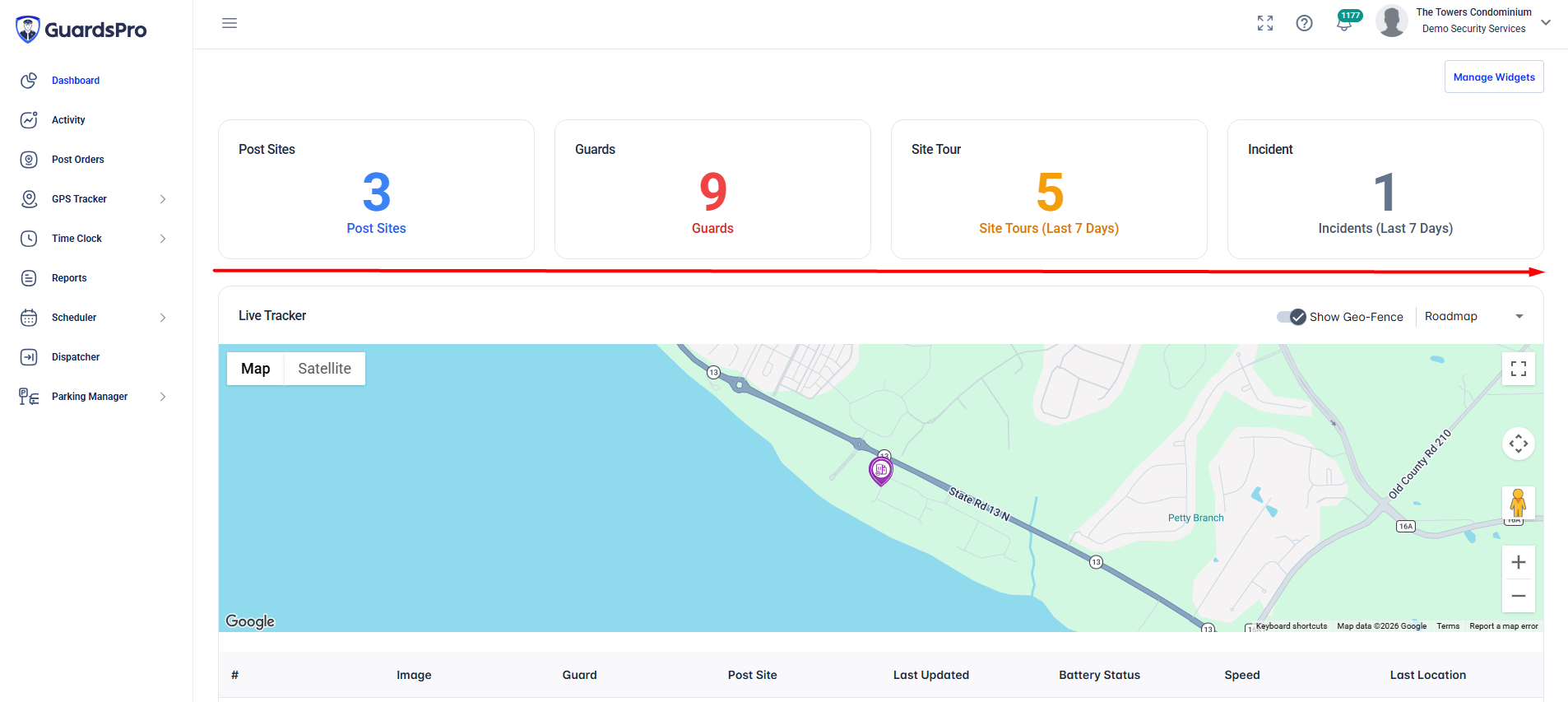The width and height of the screenshot is (1568, 702).
Task: Expand Scheduler submenu chevron
Action: pyautogui.click(x=163, y=318)
